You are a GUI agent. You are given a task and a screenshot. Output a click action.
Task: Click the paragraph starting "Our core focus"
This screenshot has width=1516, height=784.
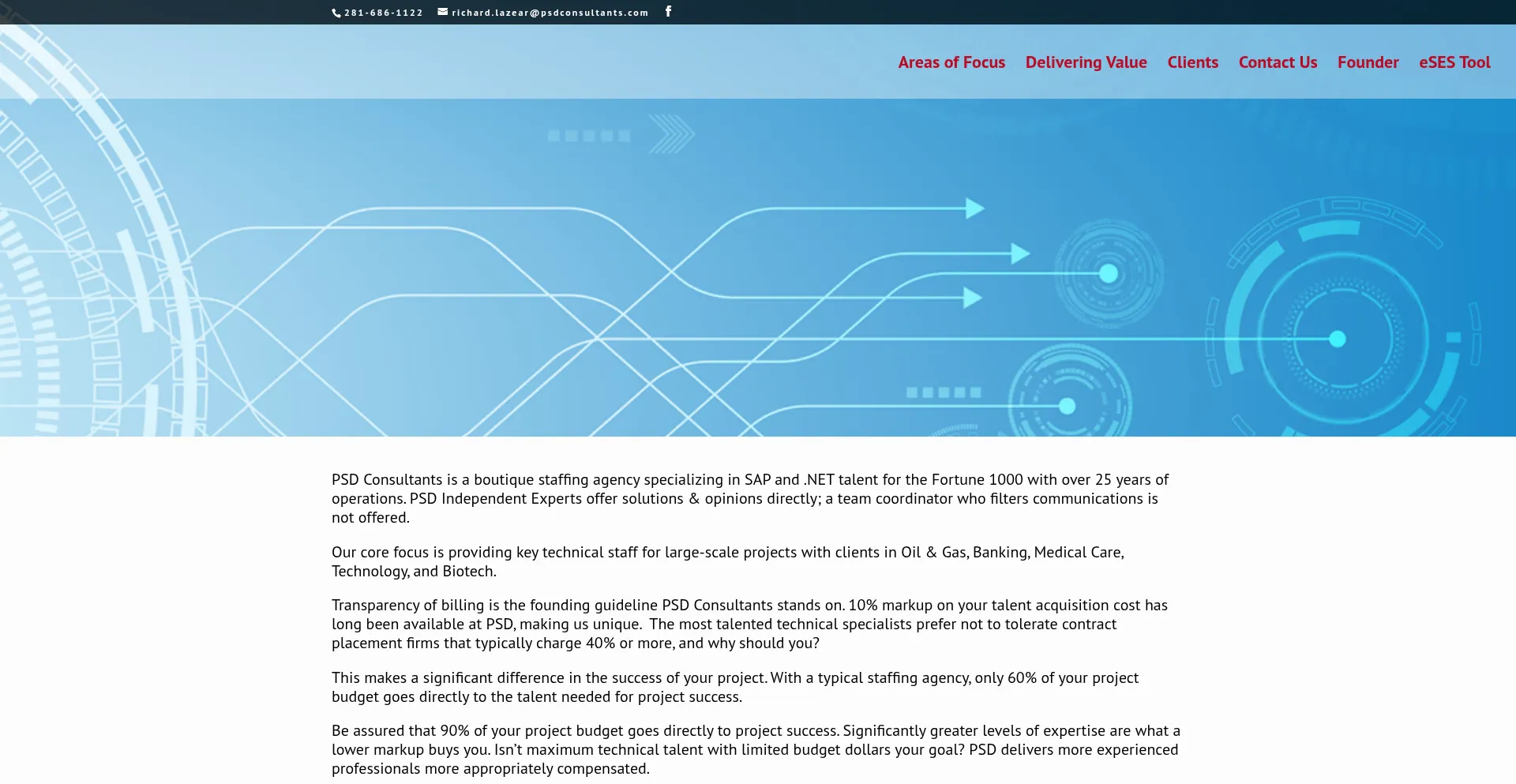tap(727, 561)
